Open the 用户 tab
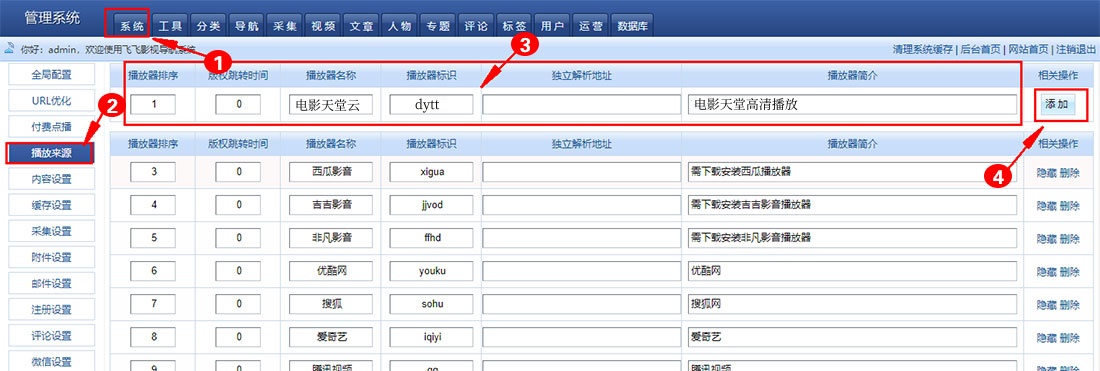 pos(552,26)
